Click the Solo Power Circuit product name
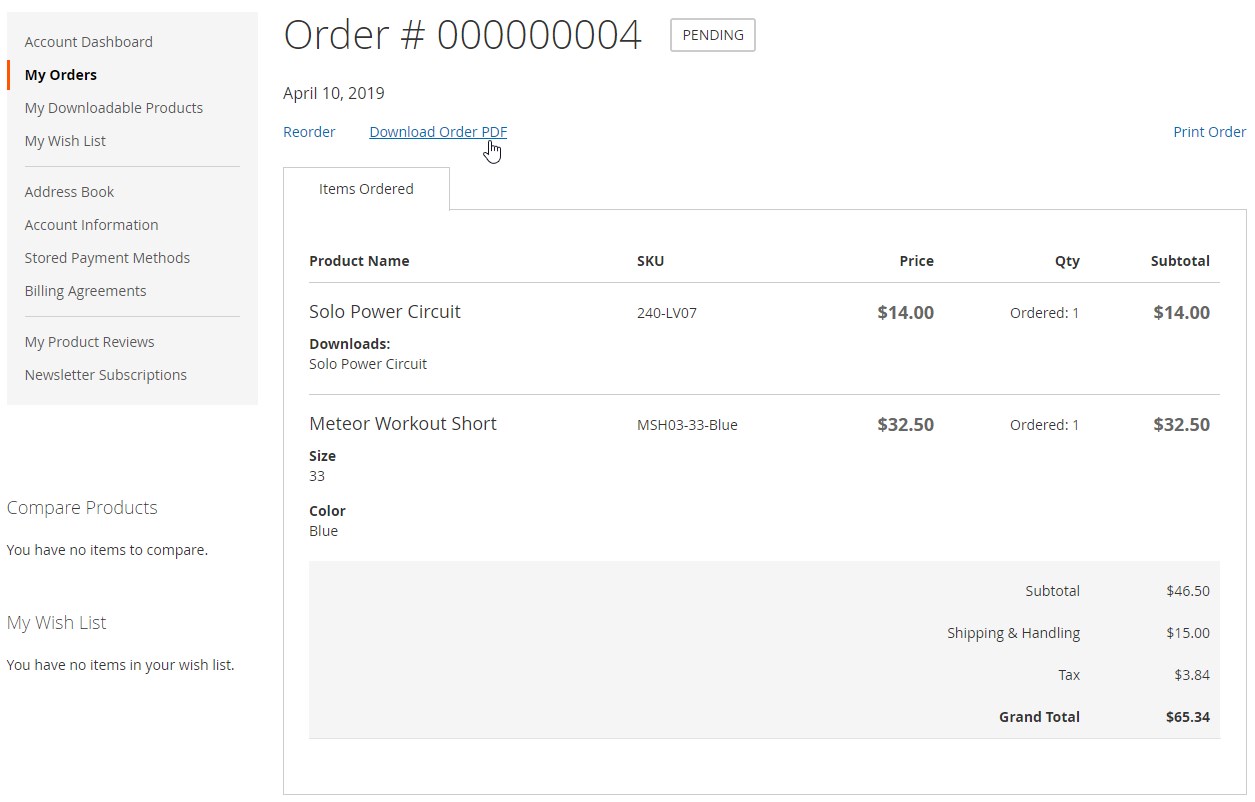 click(385, 312)
